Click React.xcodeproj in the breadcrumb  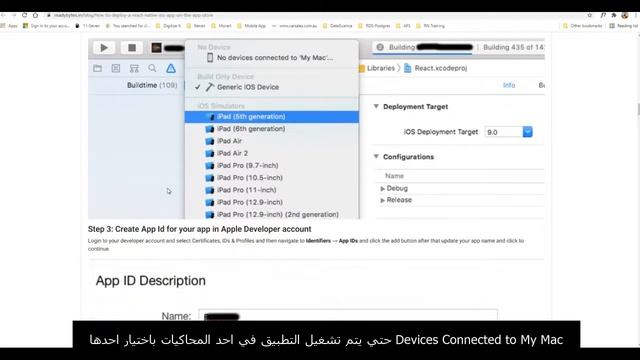tap(436, 68)
